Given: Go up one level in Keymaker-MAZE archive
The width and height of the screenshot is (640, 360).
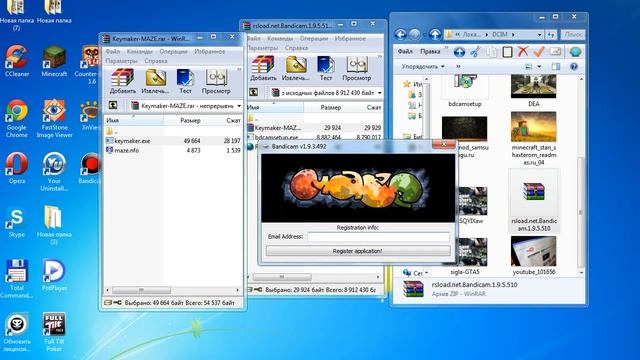Looking at the screenshot, I should click(x=113, y=105).
